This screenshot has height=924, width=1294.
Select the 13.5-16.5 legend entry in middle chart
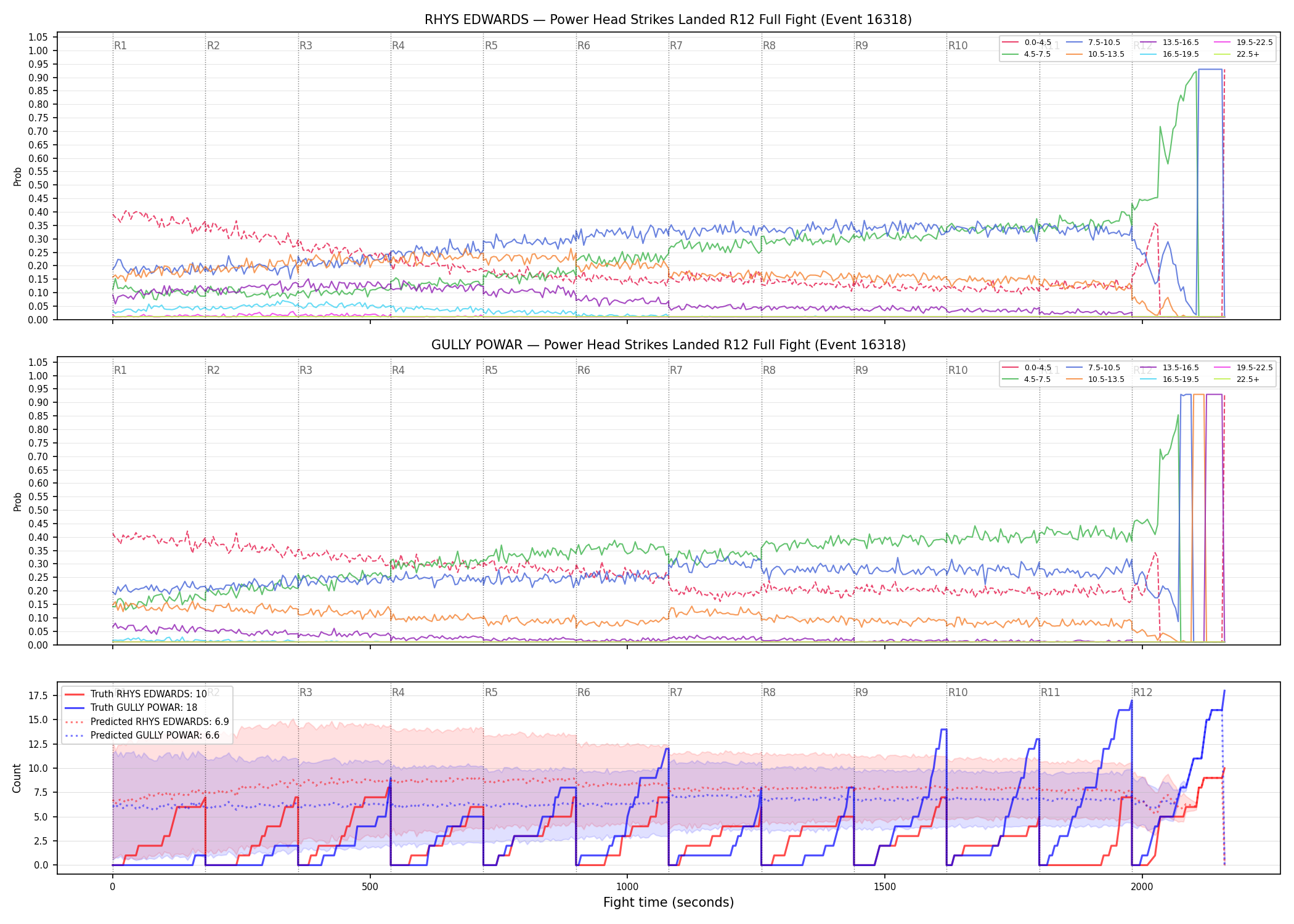pyautogui.click(x=1170, y=368)
